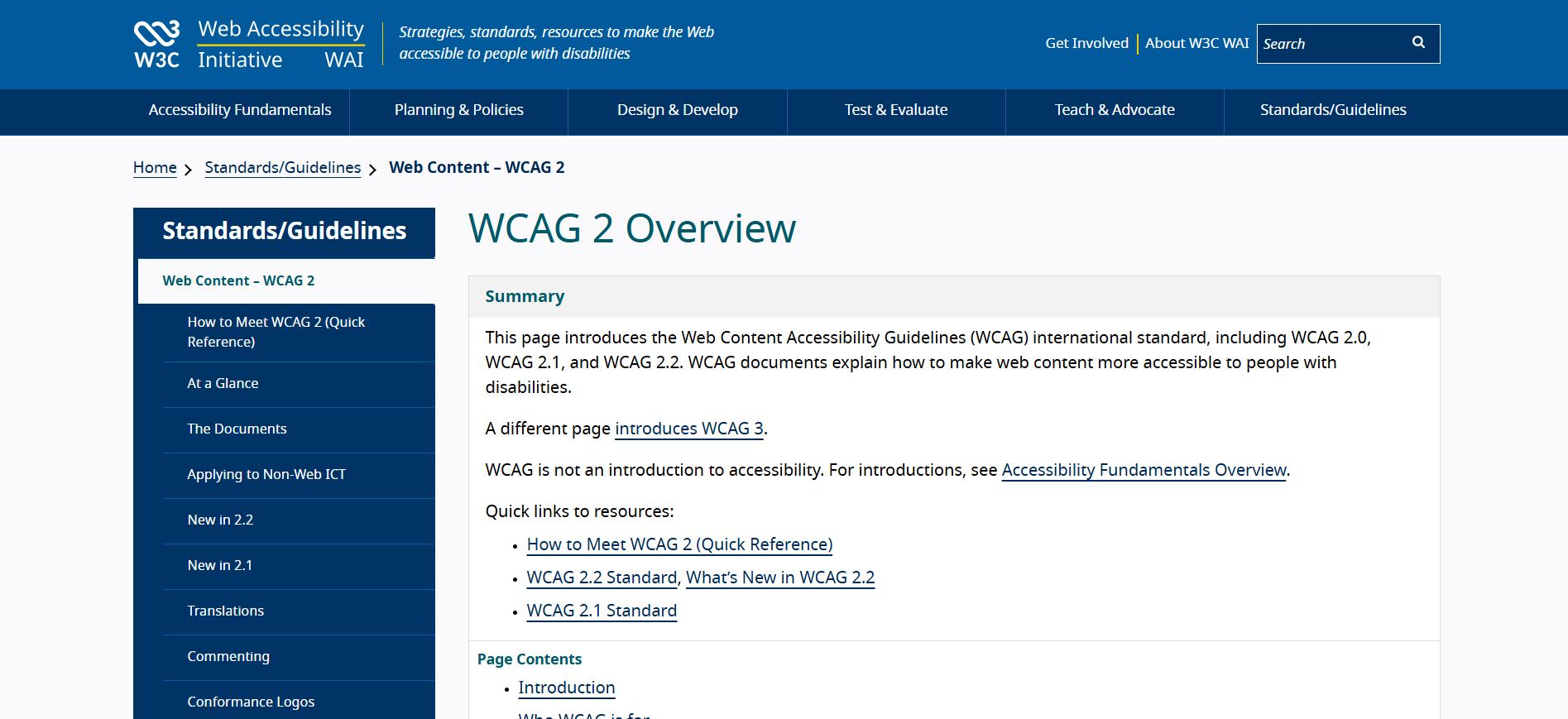The width and height of the screenshot is (1568, 719).
Task: Click the Standards/Guidelines sidebar heading
Action: coord(284,231)
